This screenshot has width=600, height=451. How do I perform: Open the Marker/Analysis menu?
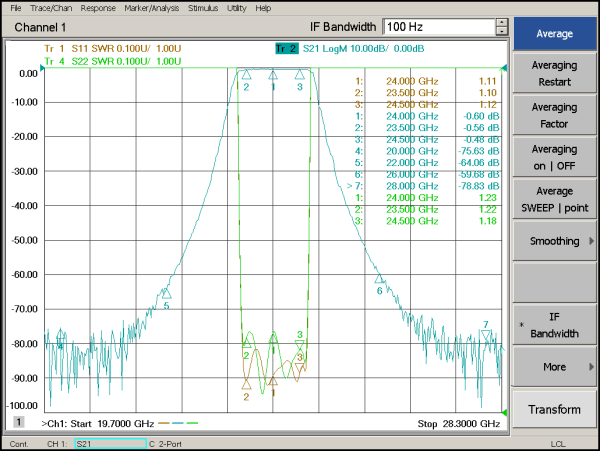pos(152,8)
